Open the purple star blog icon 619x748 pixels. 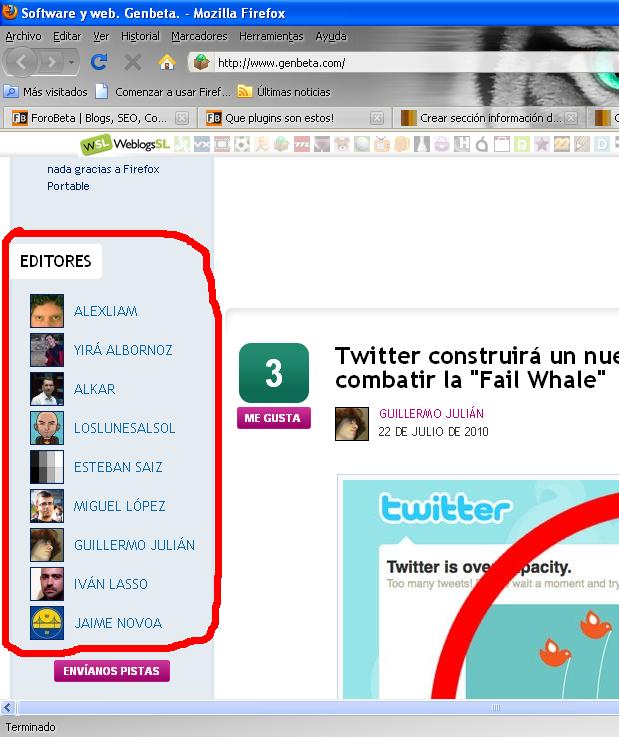pos(542,144)
